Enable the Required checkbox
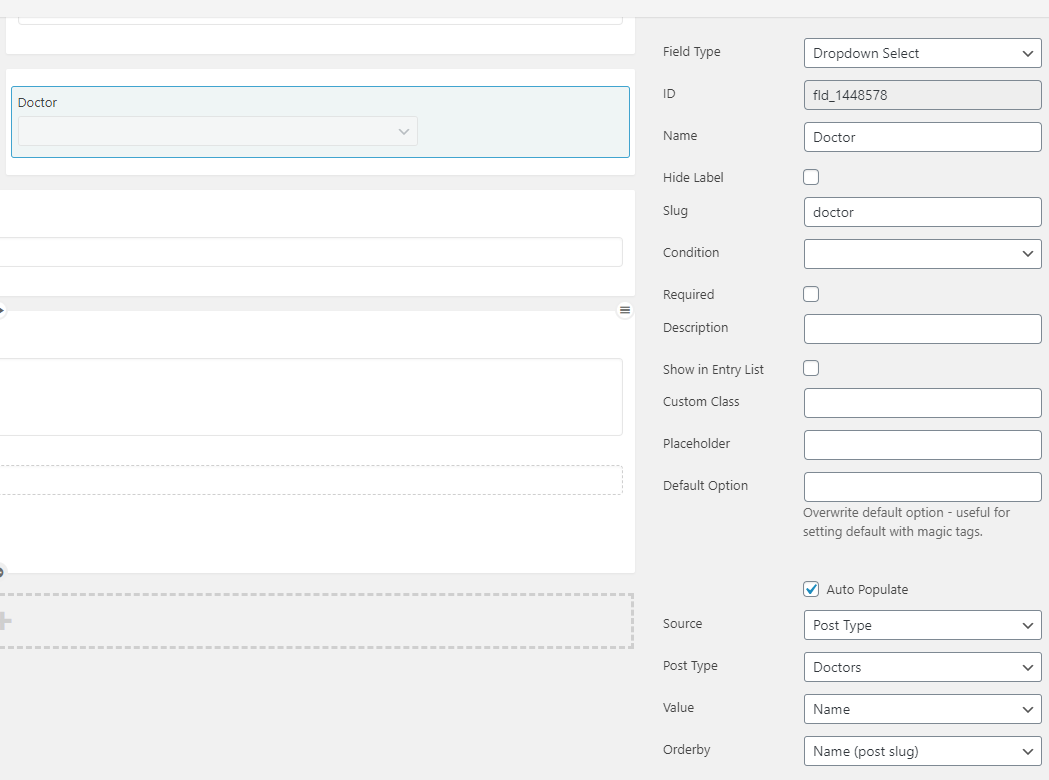This screenshot has height=780, width=1049. click(x=811, y=294)
